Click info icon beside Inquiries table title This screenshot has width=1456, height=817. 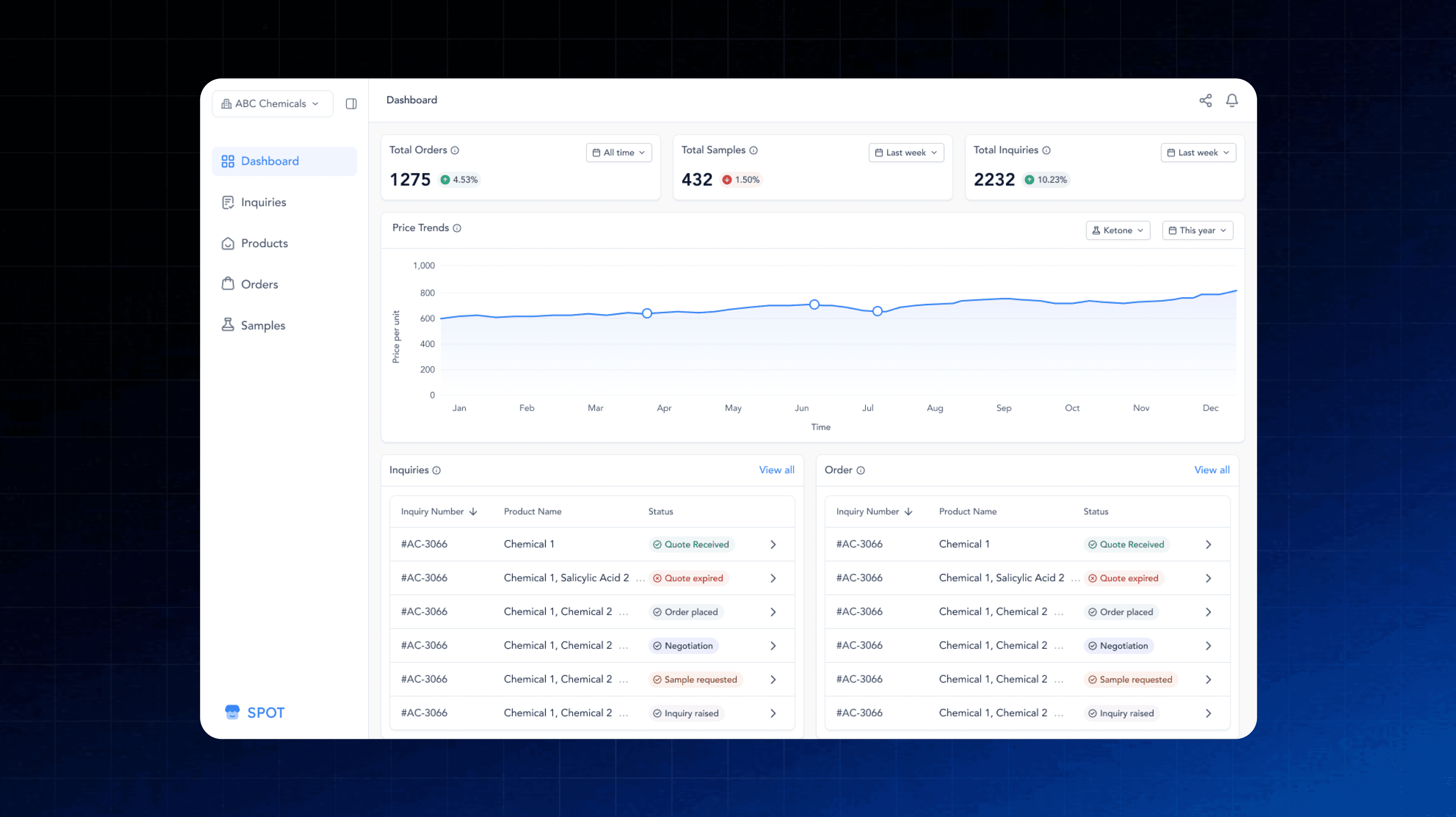(436, 471)
